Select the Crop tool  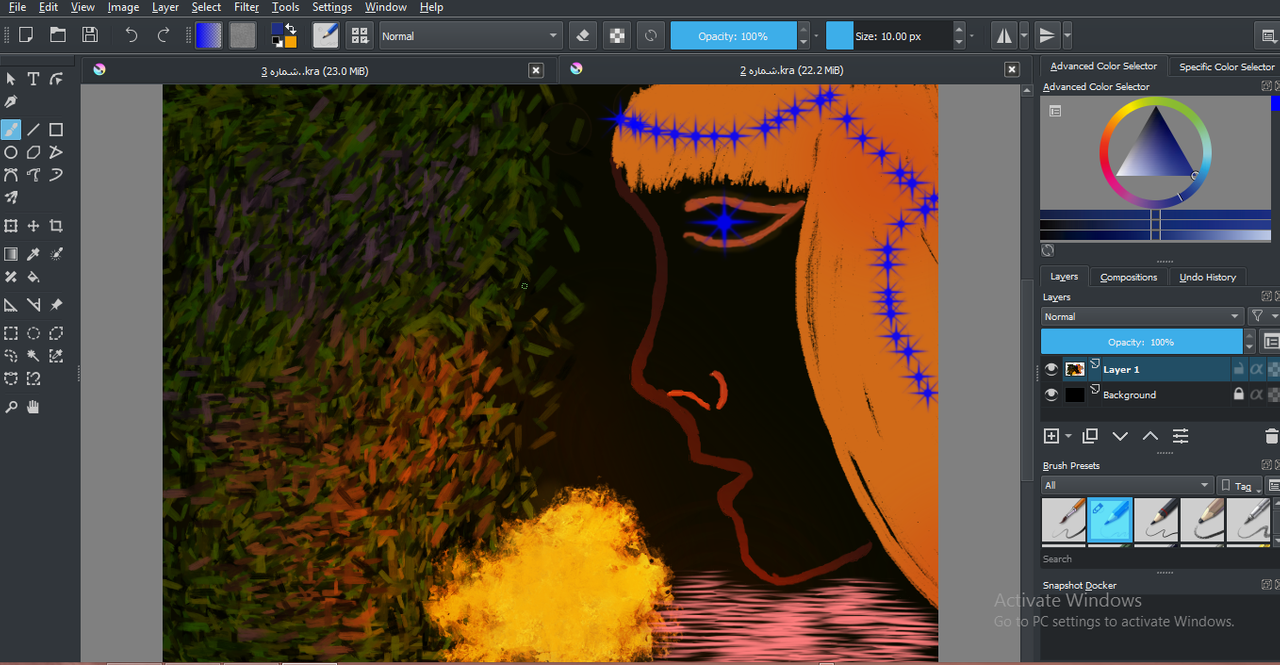point(56,226)
